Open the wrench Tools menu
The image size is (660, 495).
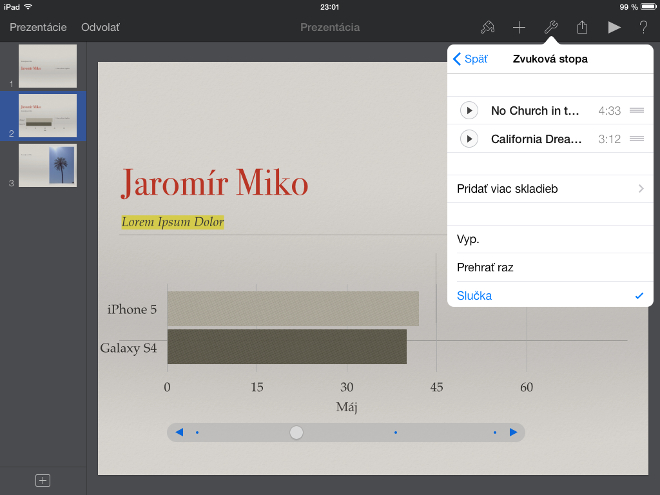(x=550, y=27)
